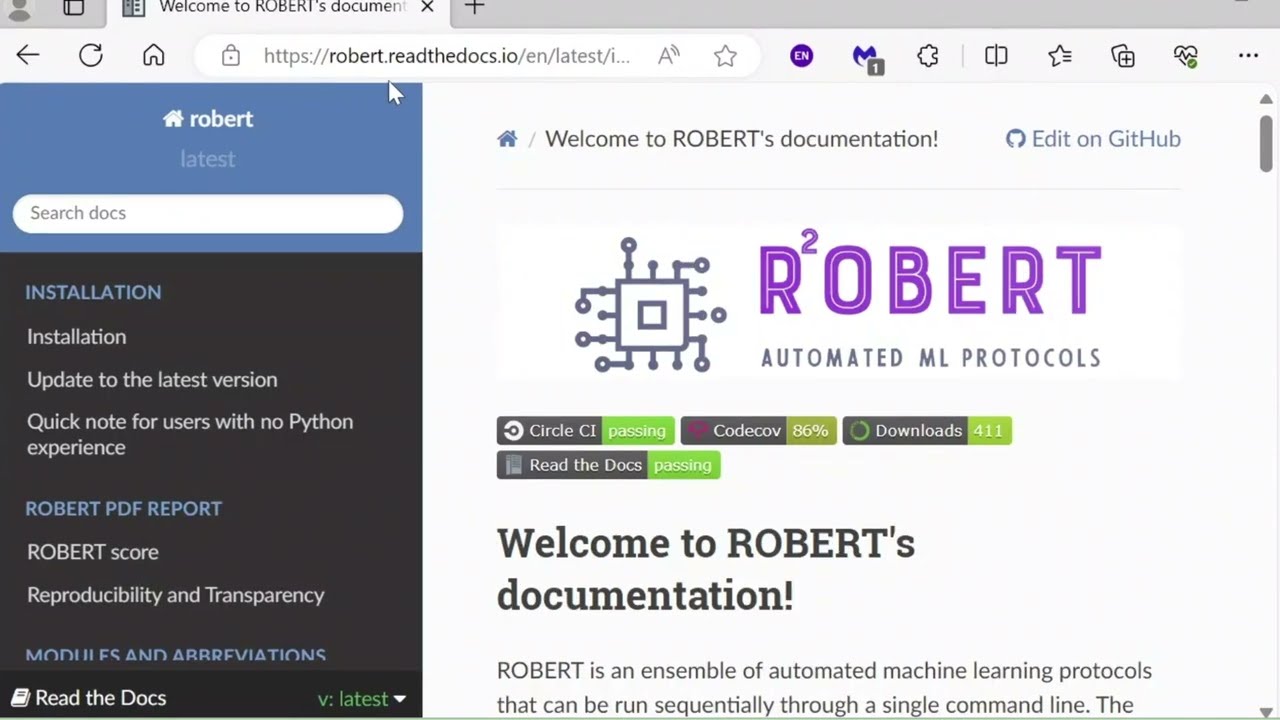
Task: Click the Read the Docs passing badge
Action: pyautogui.click(x=608, y=465)
